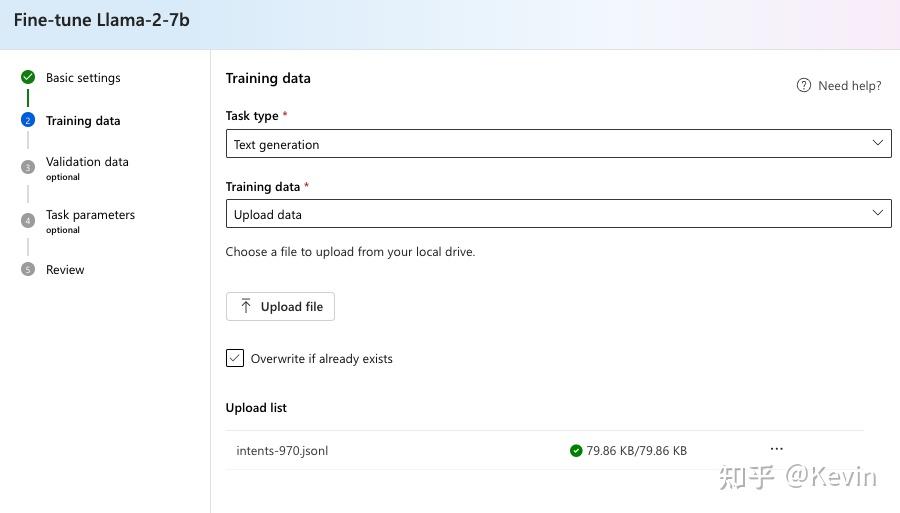Jump to the Review step

(x=65, y=270)
